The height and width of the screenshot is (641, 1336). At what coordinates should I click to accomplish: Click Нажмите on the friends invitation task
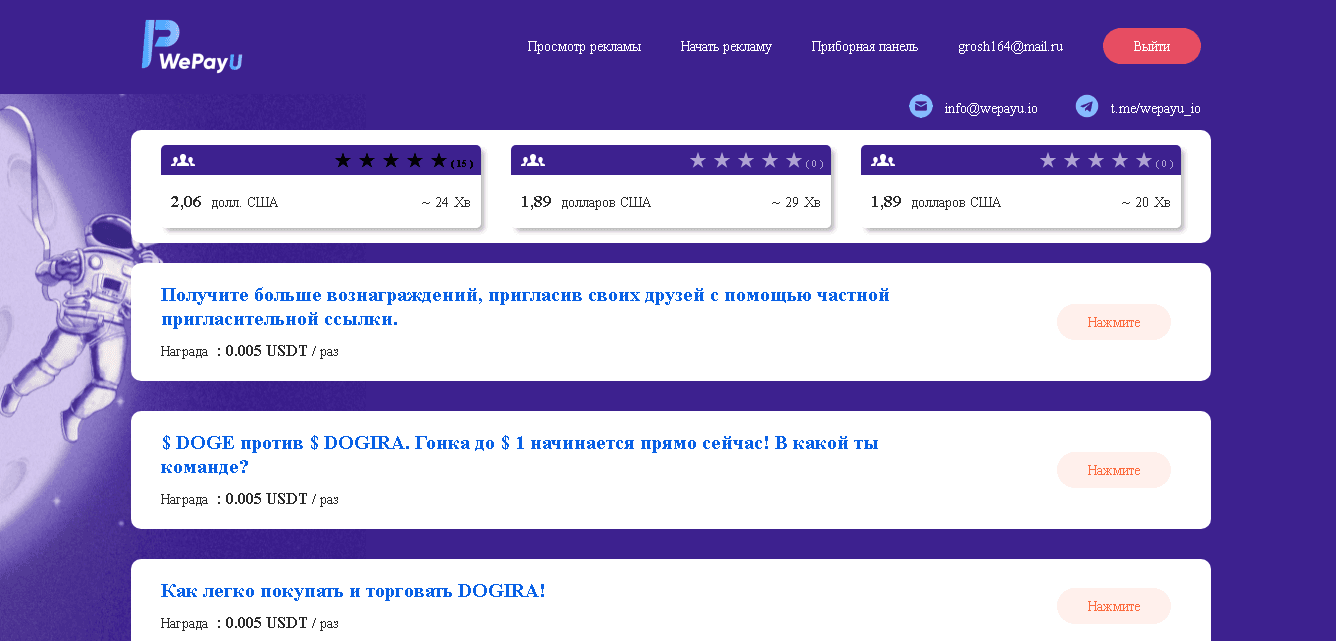click(1113, 322)
